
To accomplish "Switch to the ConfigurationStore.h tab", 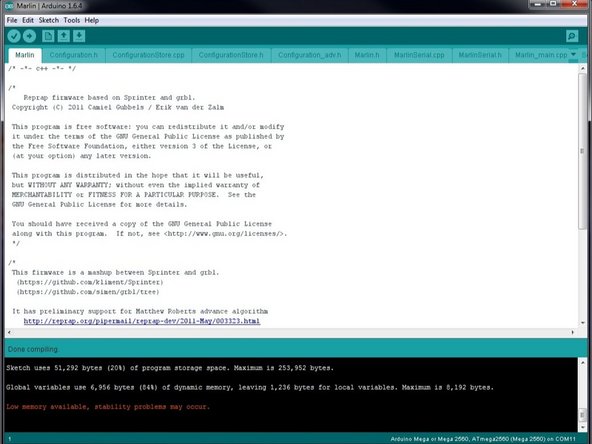I will tap(231, 55).
